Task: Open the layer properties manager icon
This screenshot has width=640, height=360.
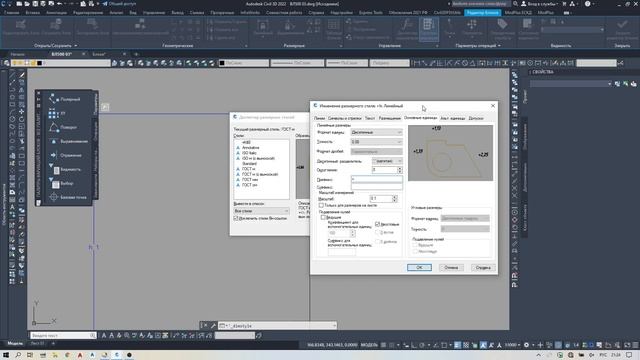Action: (x=7, y=63)
